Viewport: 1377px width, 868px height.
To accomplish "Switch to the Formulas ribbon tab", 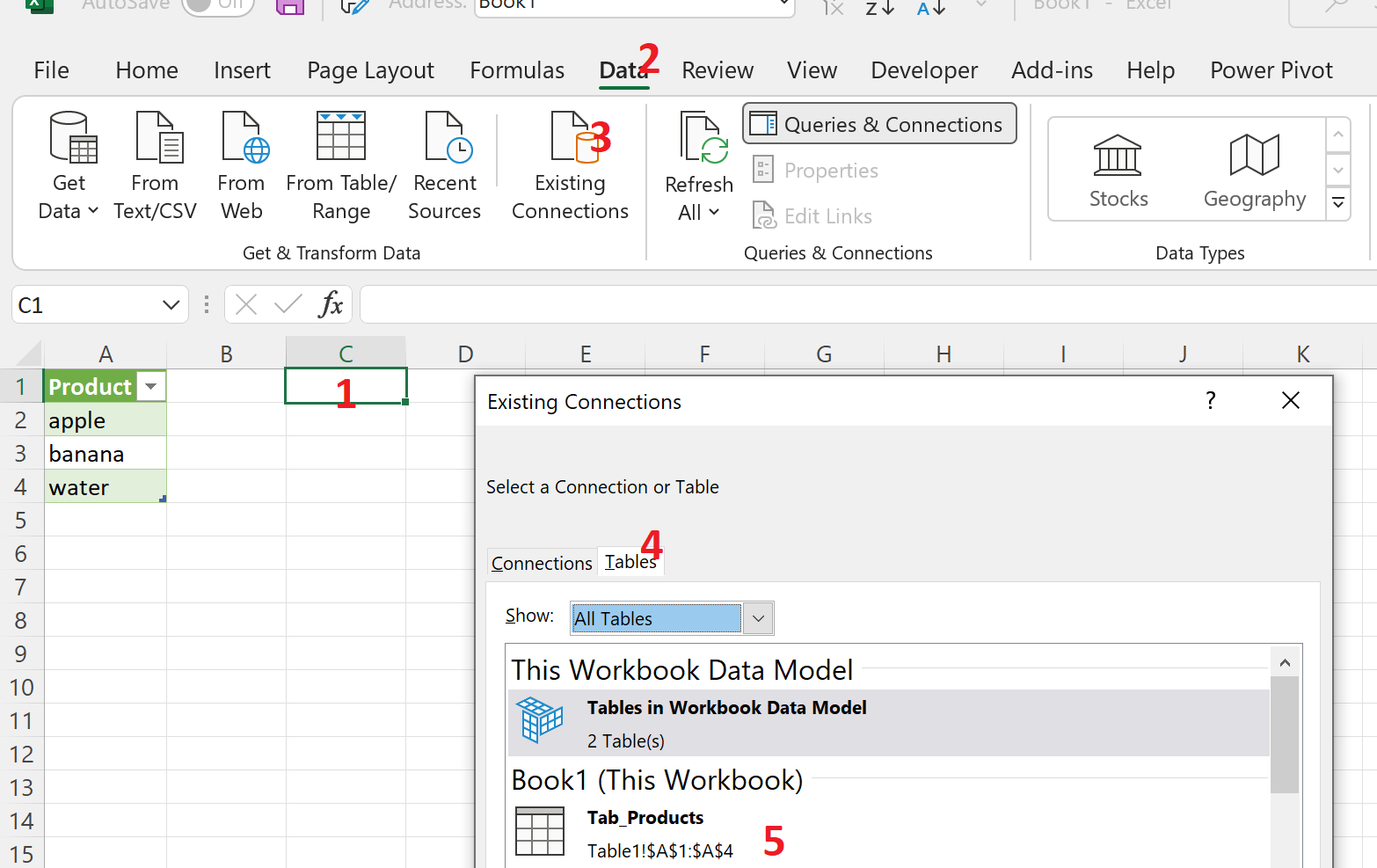I will click(517, 70).
